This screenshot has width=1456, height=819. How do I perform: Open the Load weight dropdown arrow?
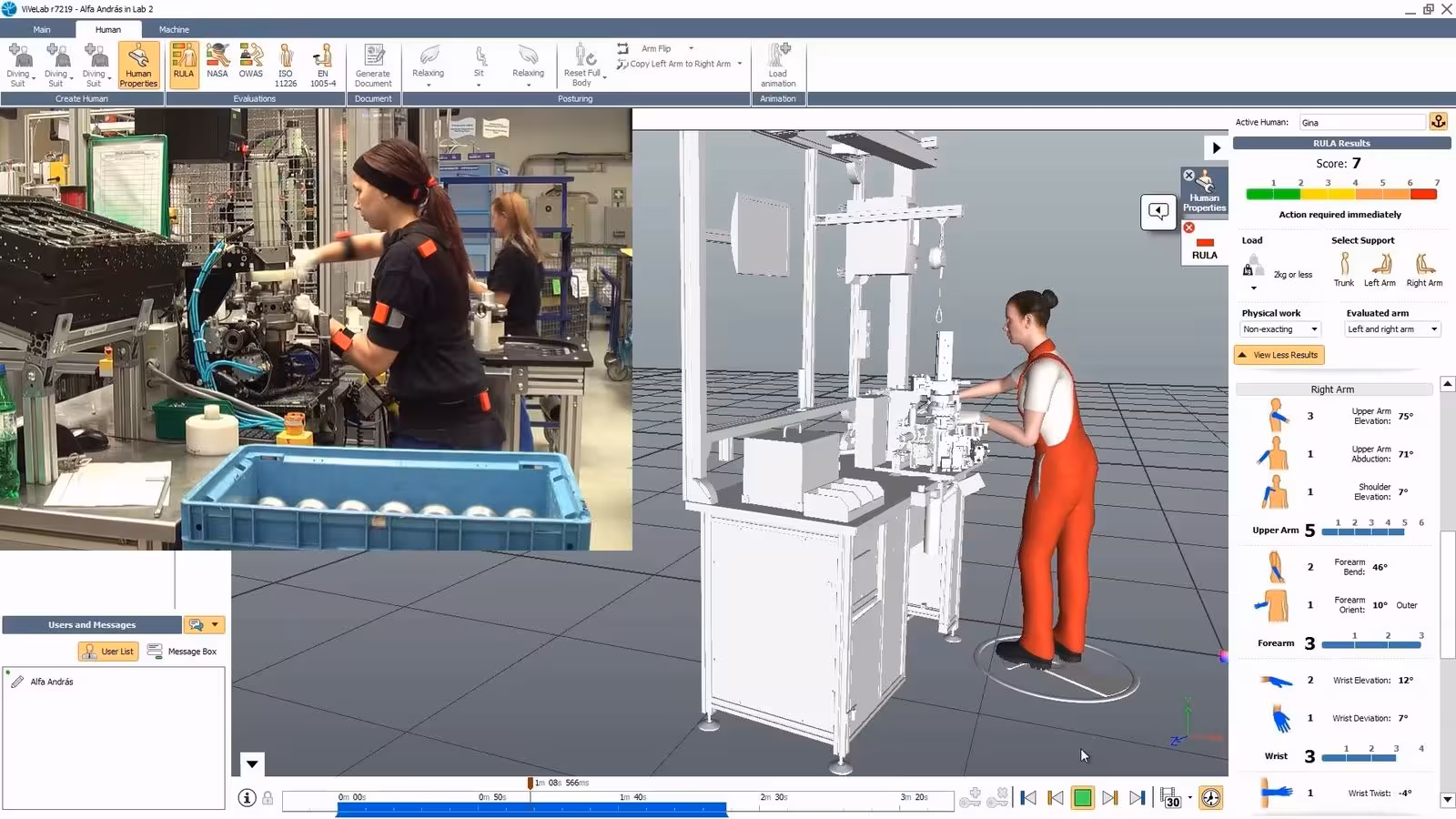1253,288
